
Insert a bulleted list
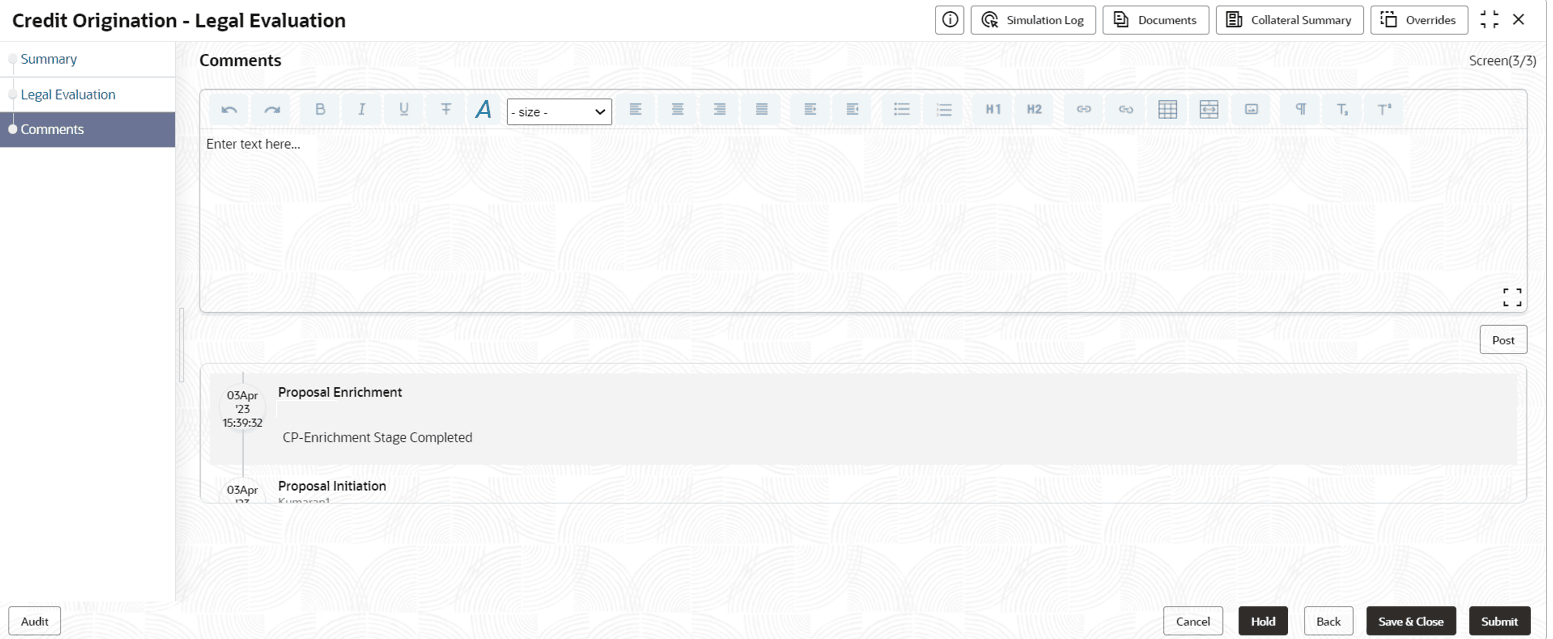[x=901, y=110]
